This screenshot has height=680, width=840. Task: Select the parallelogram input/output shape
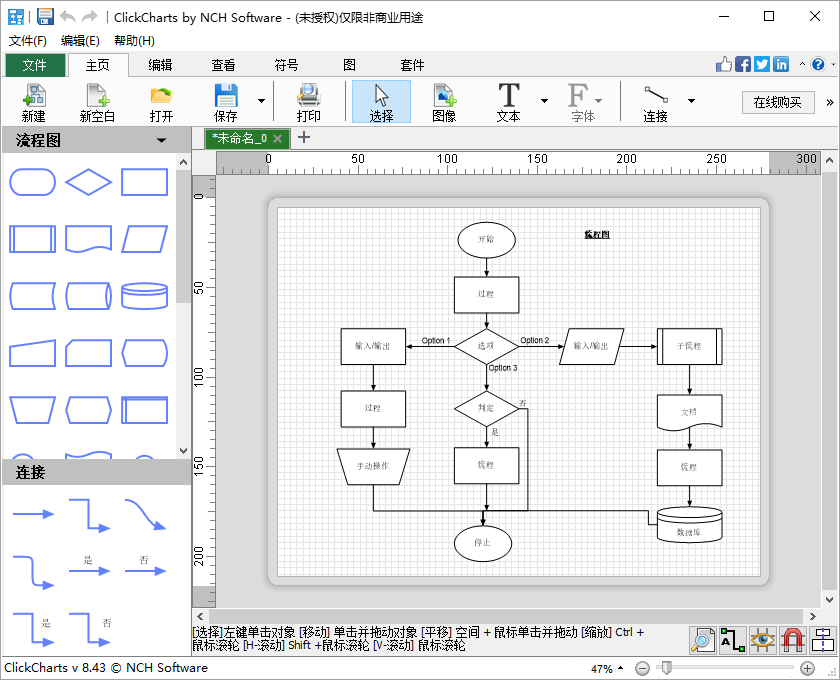tap(145, 239)
